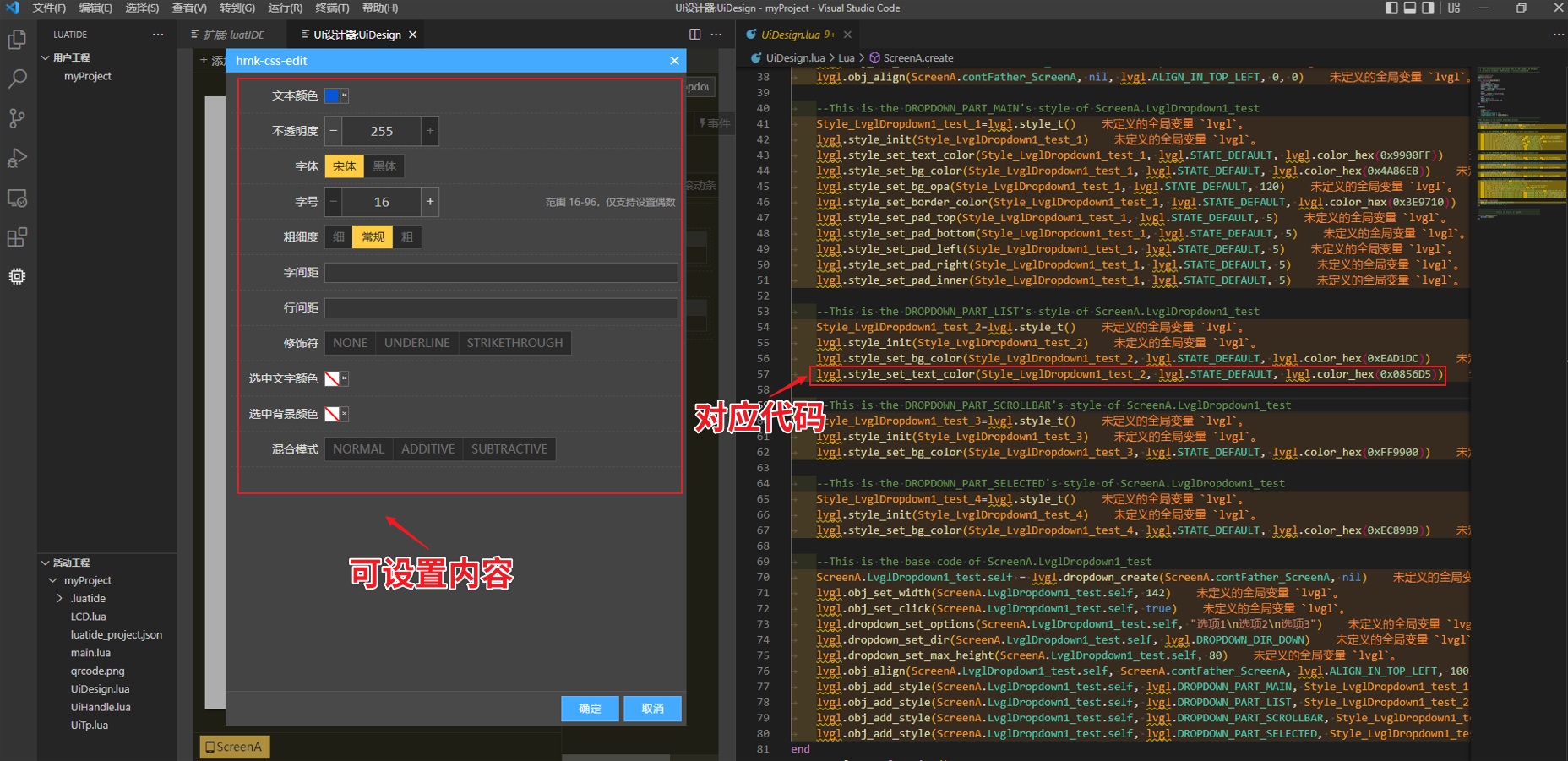
Task: Open the Extensions view icon
Action: [x=17, y=237]
